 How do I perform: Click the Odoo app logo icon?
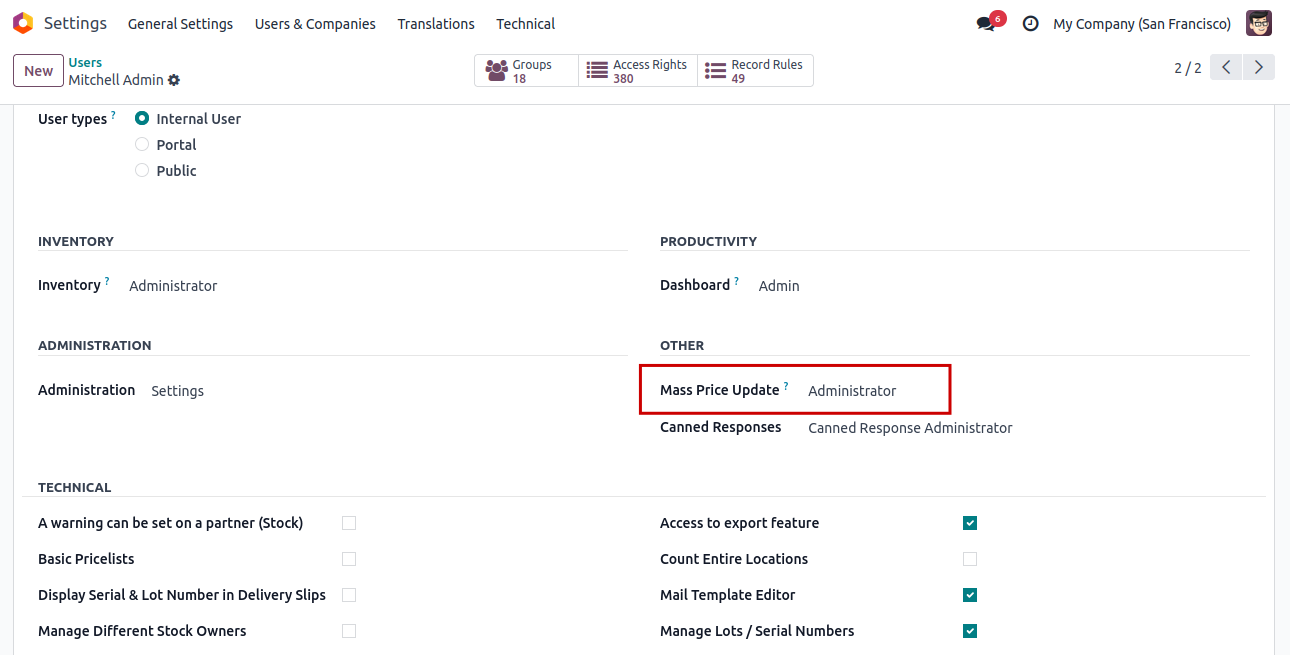click(23, 23)
